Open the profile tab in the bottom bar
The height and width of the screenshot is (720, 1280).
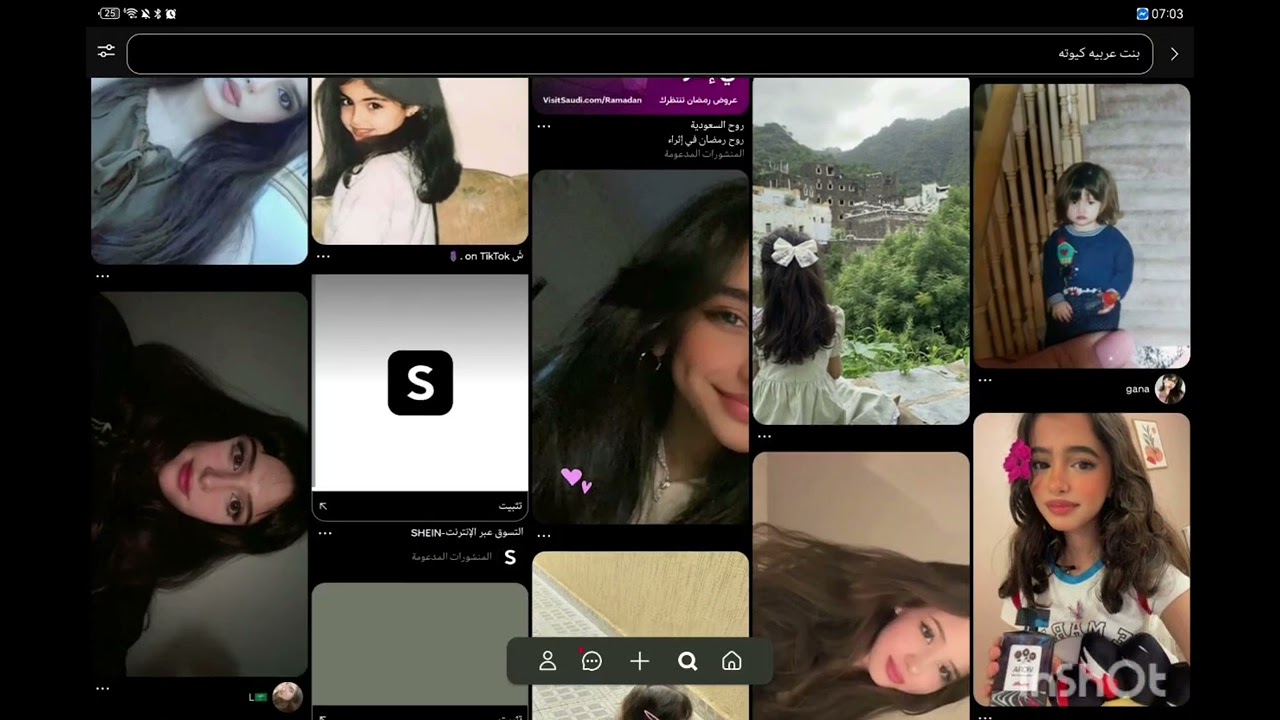pos(547,661)
